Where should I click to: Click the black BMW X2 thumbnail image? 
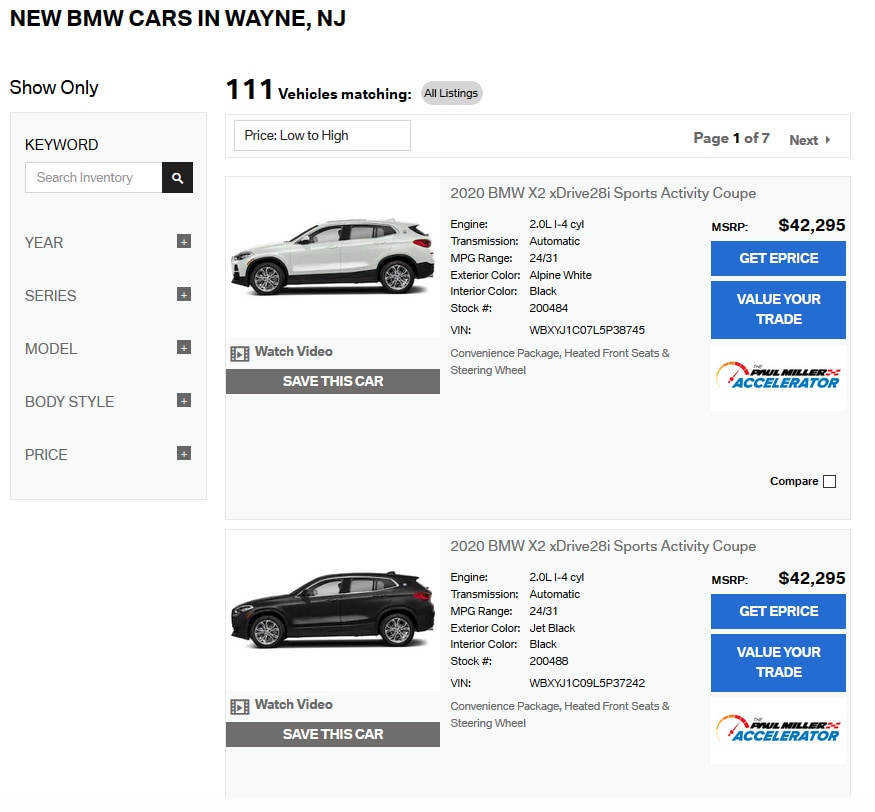tap(333, 611)
